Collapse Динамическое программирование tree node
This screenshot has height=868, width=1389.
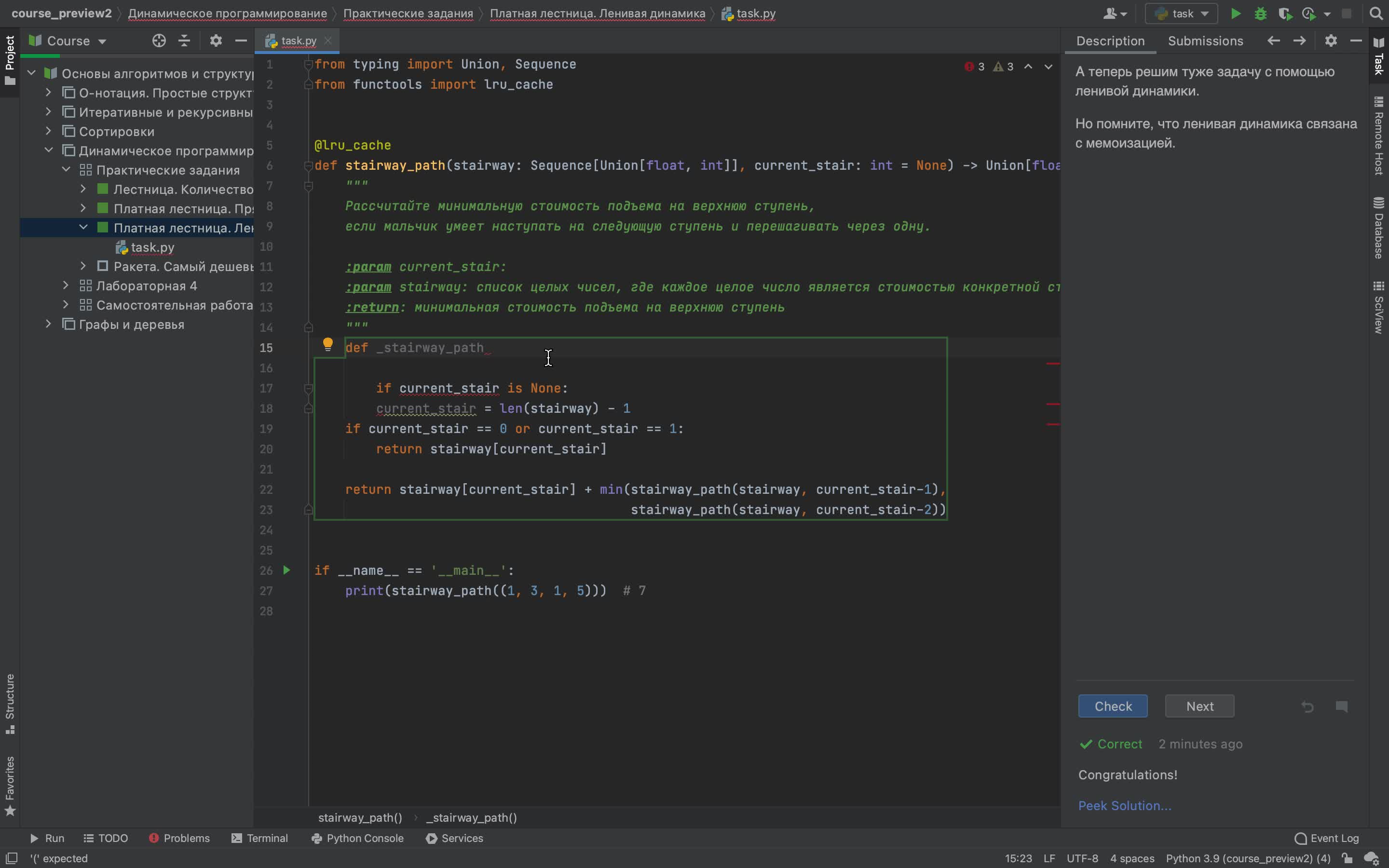click(49, 150)
